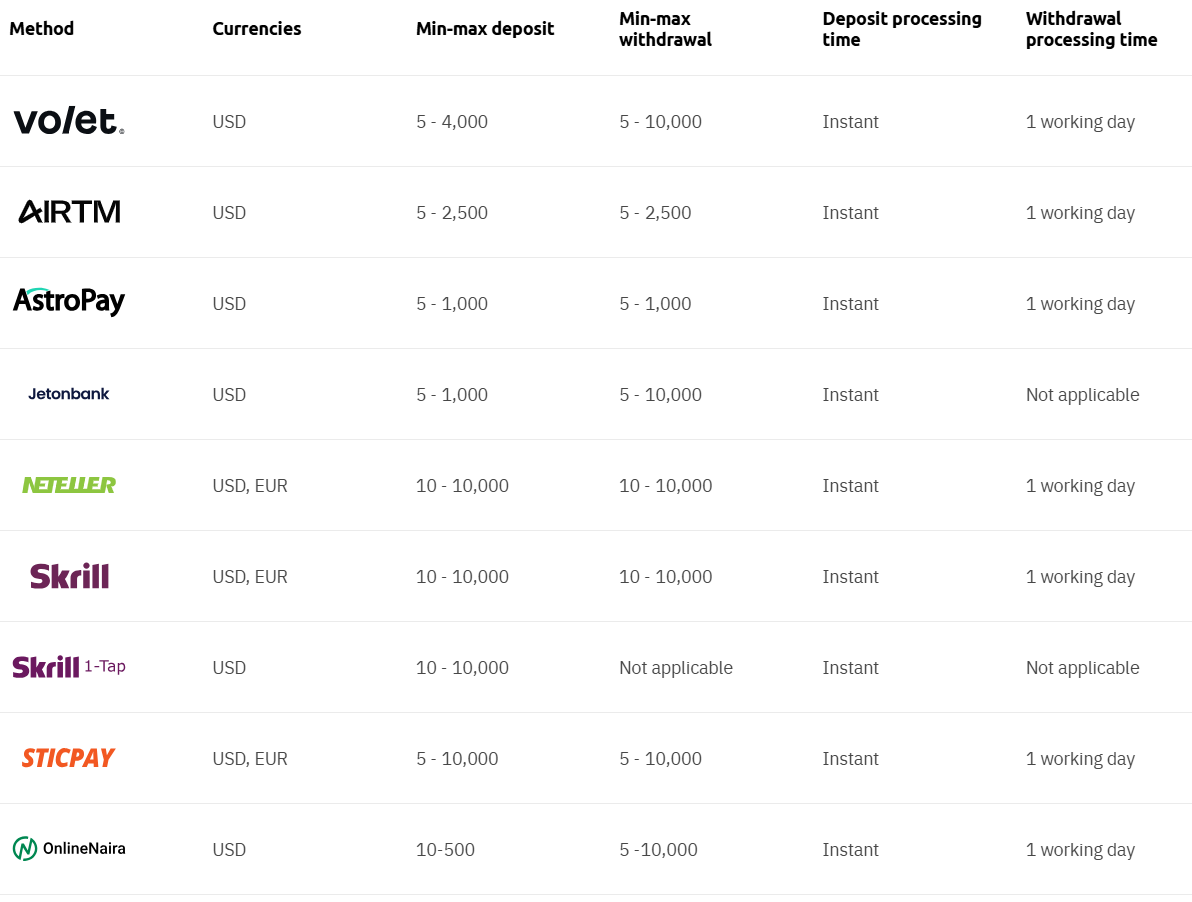Screen dimensions: 1192x902
Task: Select Deposit processing time header
Action: [902, 29]
